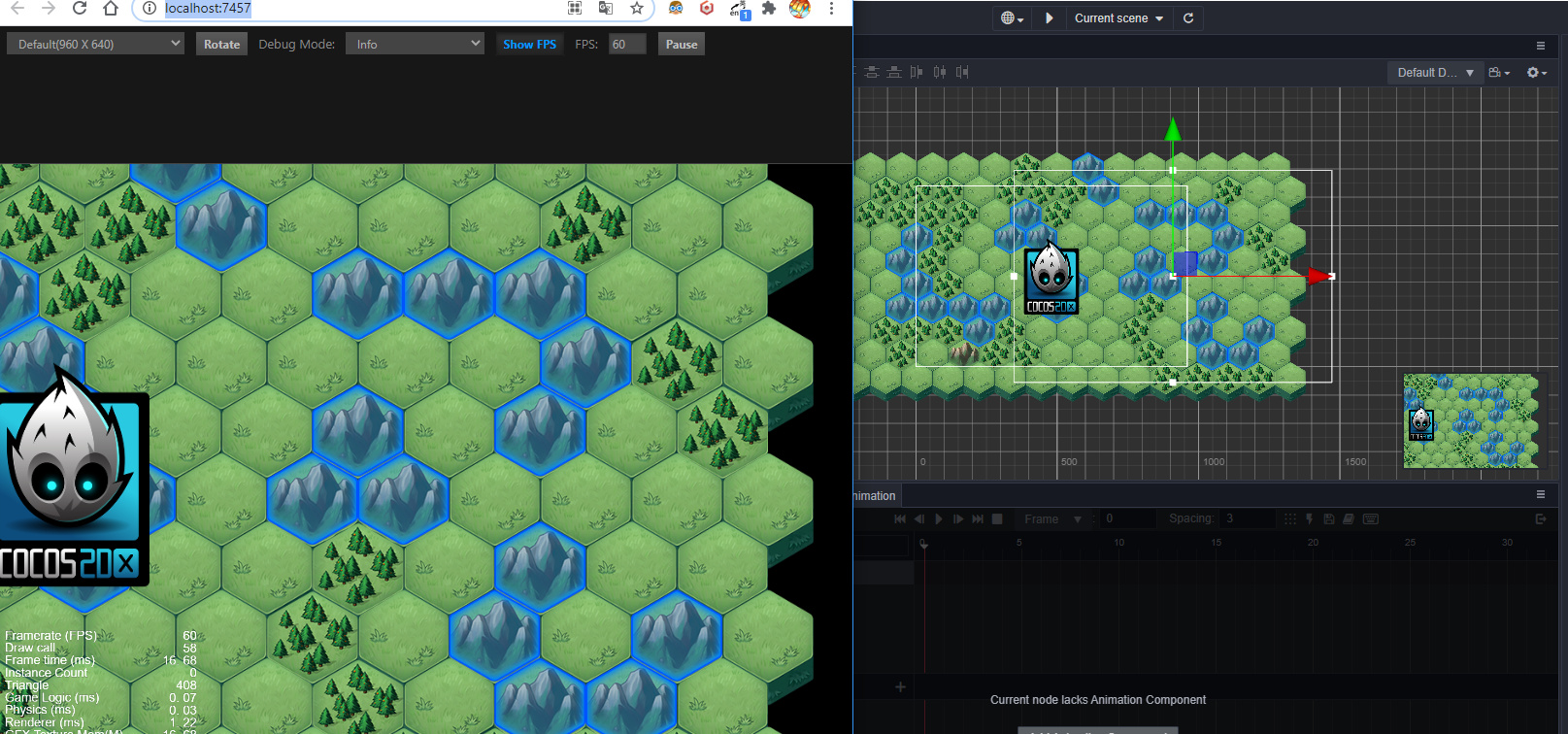Image resolution: width=1568 pixels, height=734 pixels.
Task: Open the translate page icon
Action: coord(606,9)
